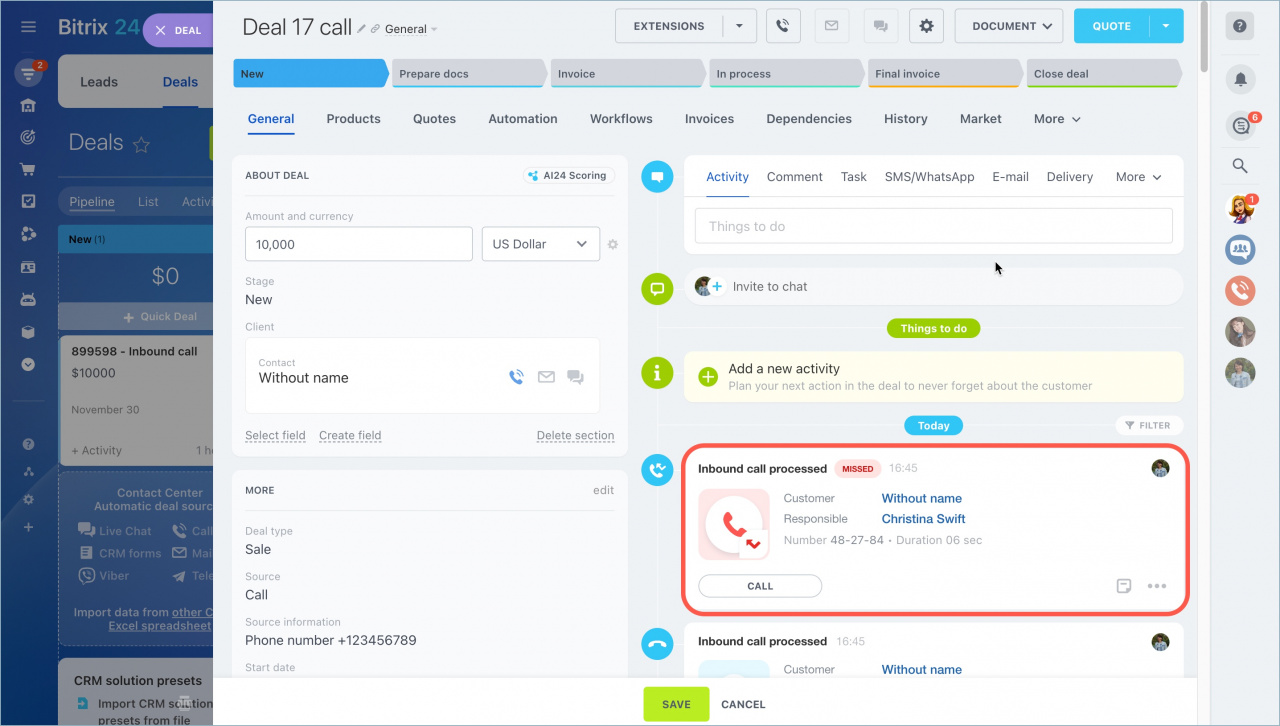Open the email icon in deal header

tap(831, 26)
